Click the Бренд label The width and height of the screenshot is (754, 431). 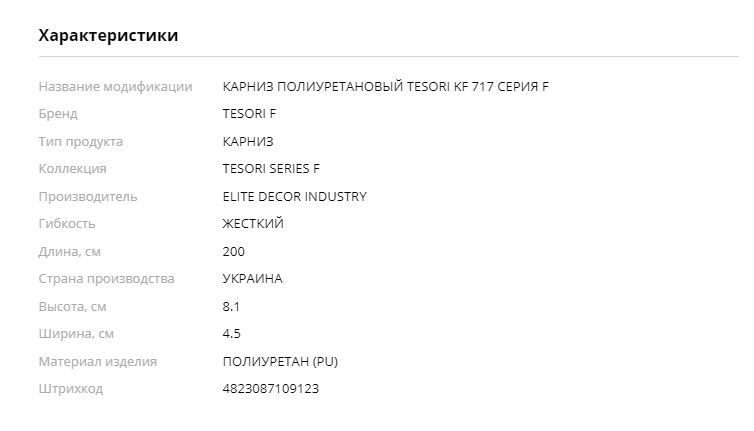pyautogui.click(x=58, y=114)
